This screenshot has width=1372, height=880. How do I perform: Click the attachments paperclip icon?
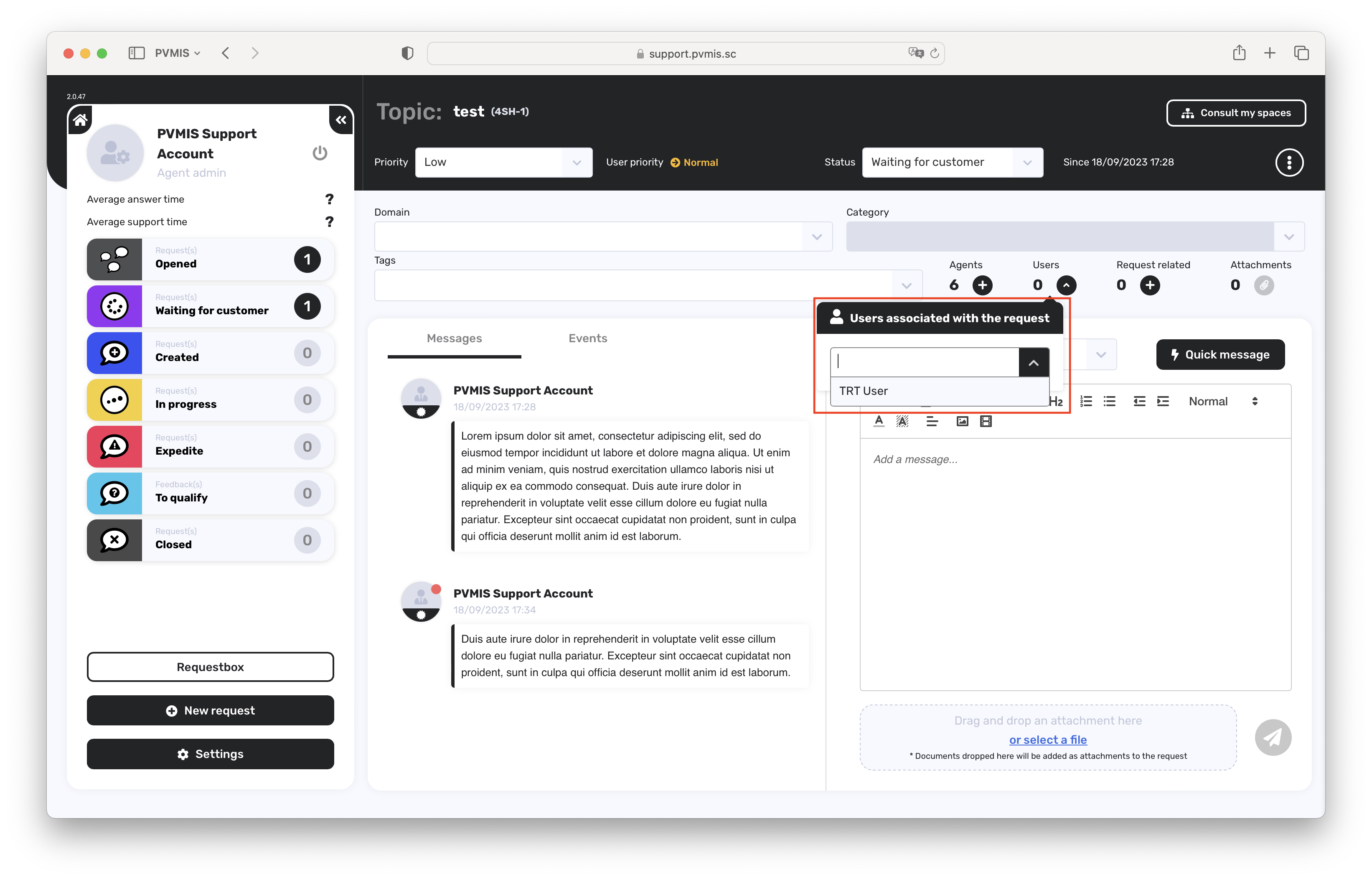[x=1263, y=285]
